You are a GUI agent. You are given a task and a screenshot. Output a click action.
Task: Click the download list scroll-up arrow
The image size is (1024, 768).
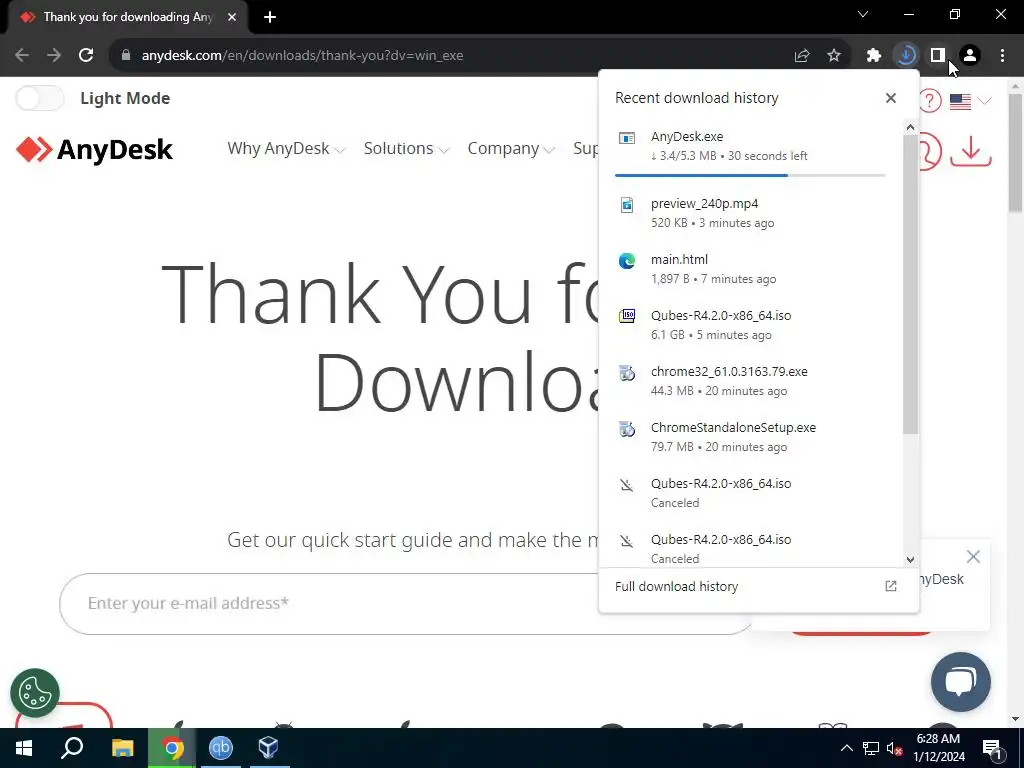pyautogui.click(x=910, y=127)
